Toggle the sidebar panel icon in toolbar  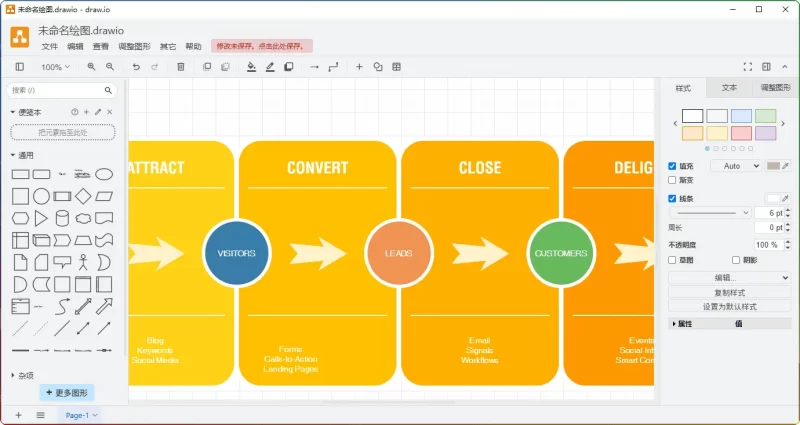[x=19, y=67]
